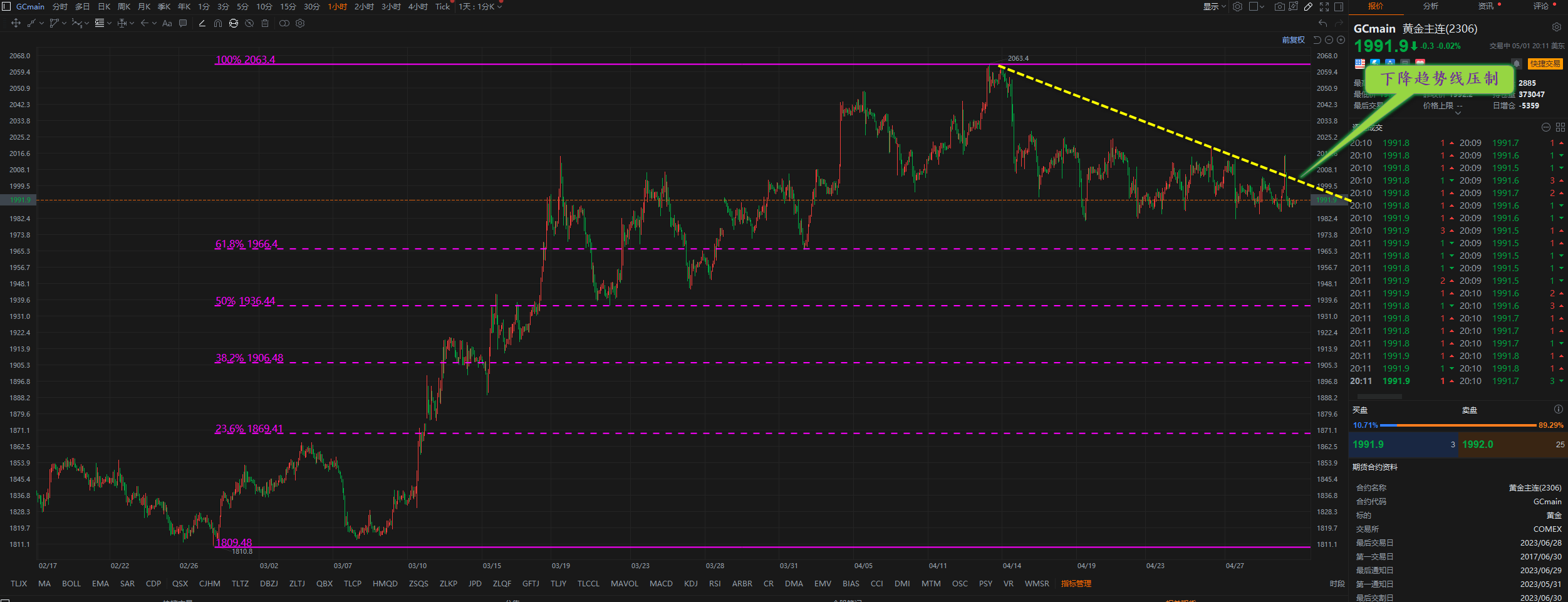Click the buy/sell ratio bar
This screenshot has height=602, width=1568.
(x=1458, y=425)
